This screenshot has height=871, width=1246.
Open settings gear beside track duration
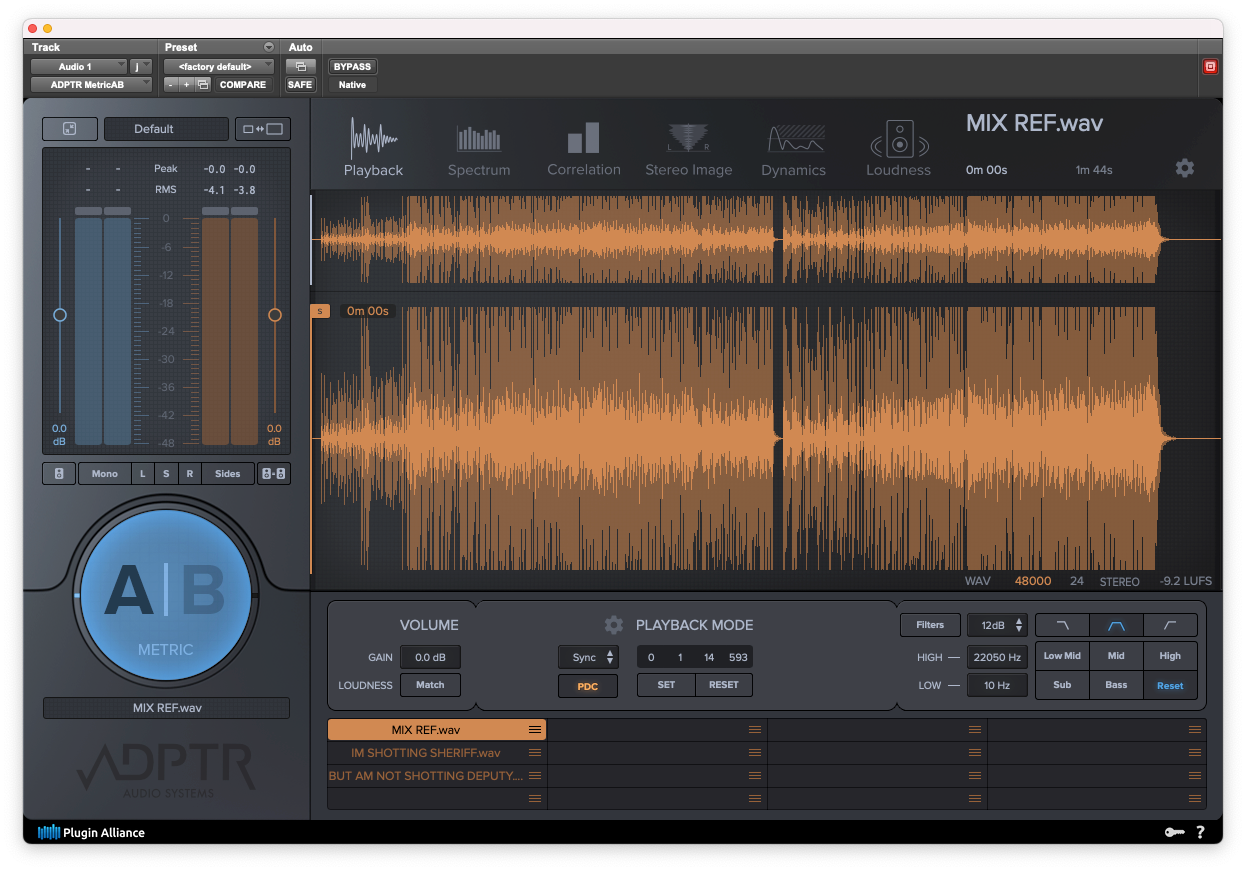coord(1185,168)
